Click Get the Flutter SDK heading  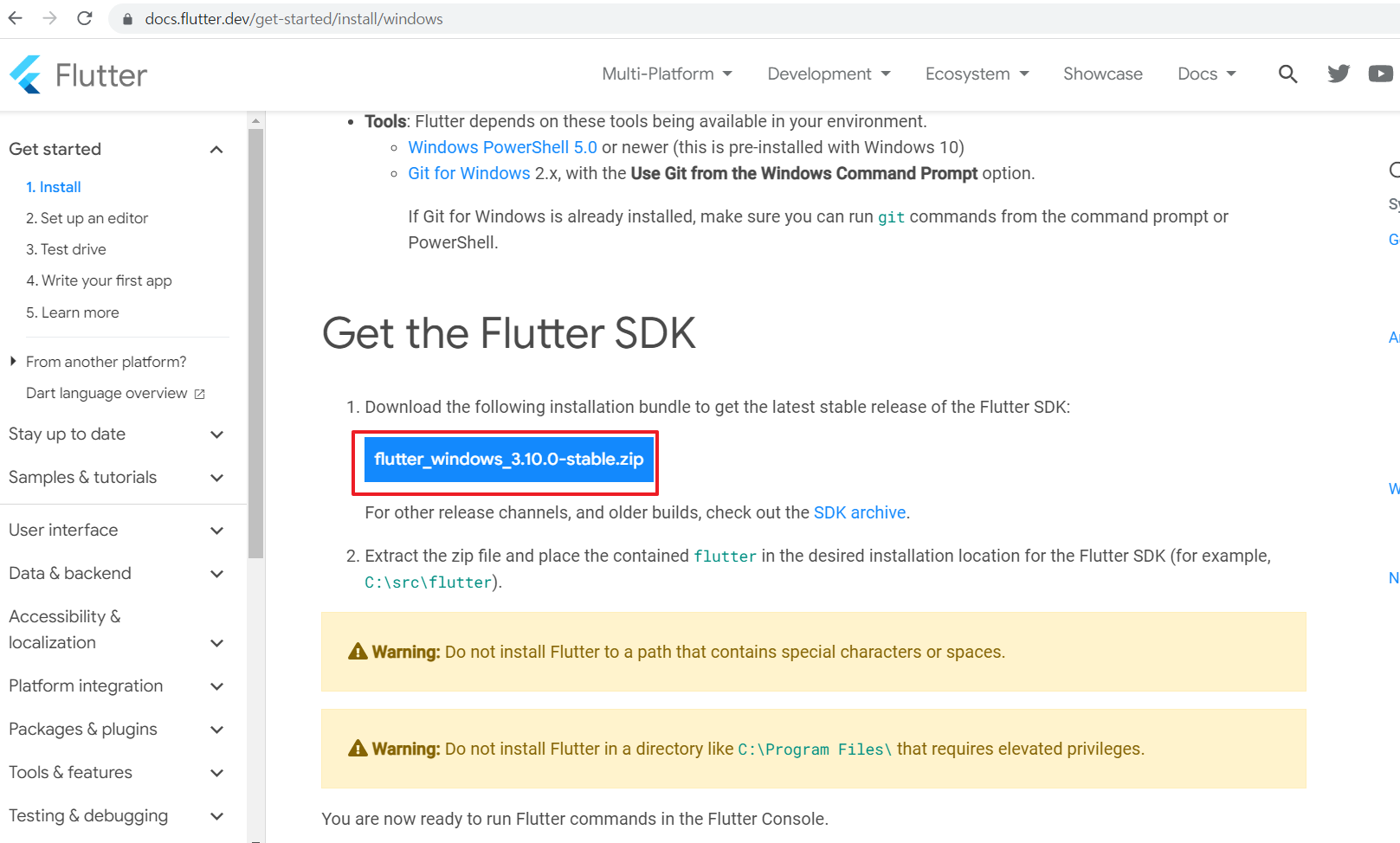coord(509,333)
